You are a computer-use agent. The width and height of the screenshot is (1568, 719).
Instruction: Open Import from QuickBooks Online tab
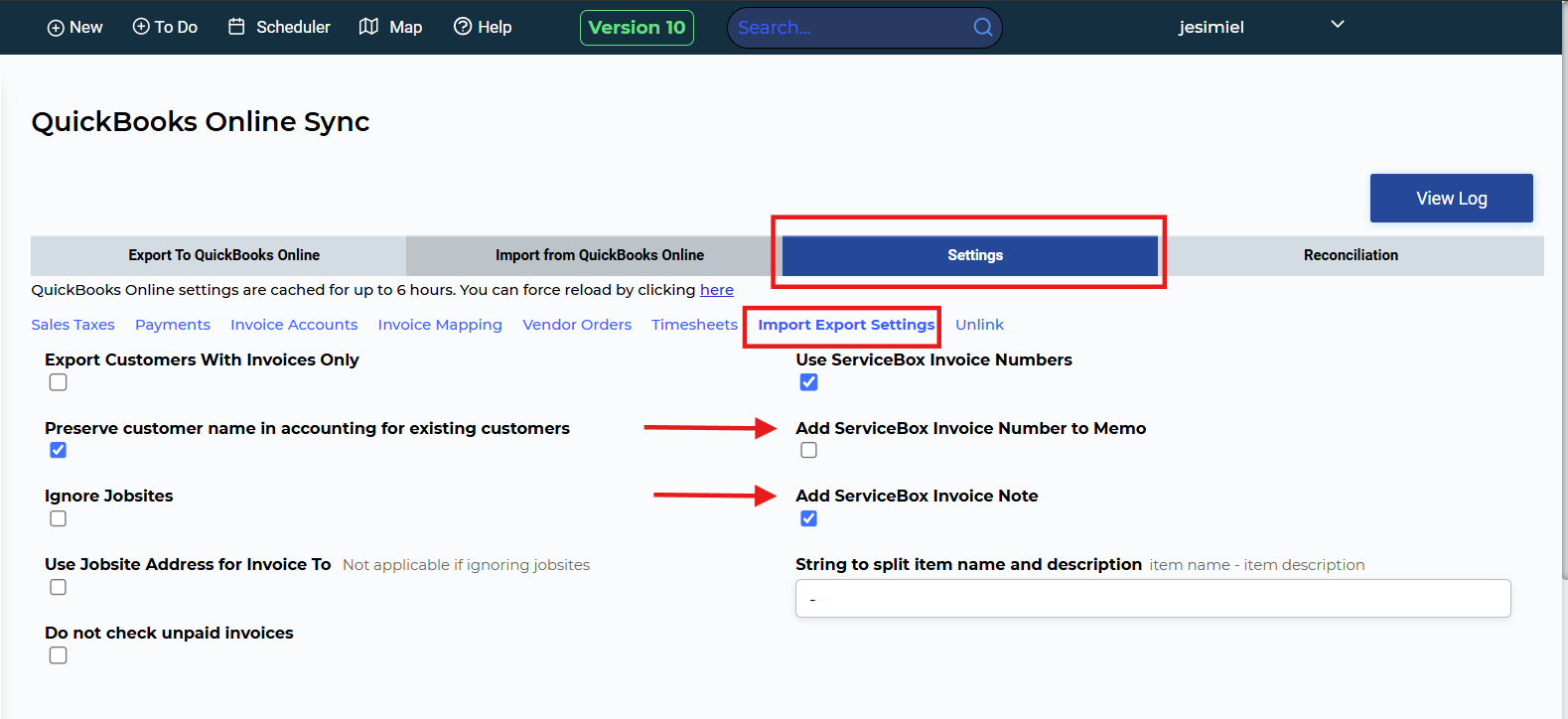click(594, 255)
